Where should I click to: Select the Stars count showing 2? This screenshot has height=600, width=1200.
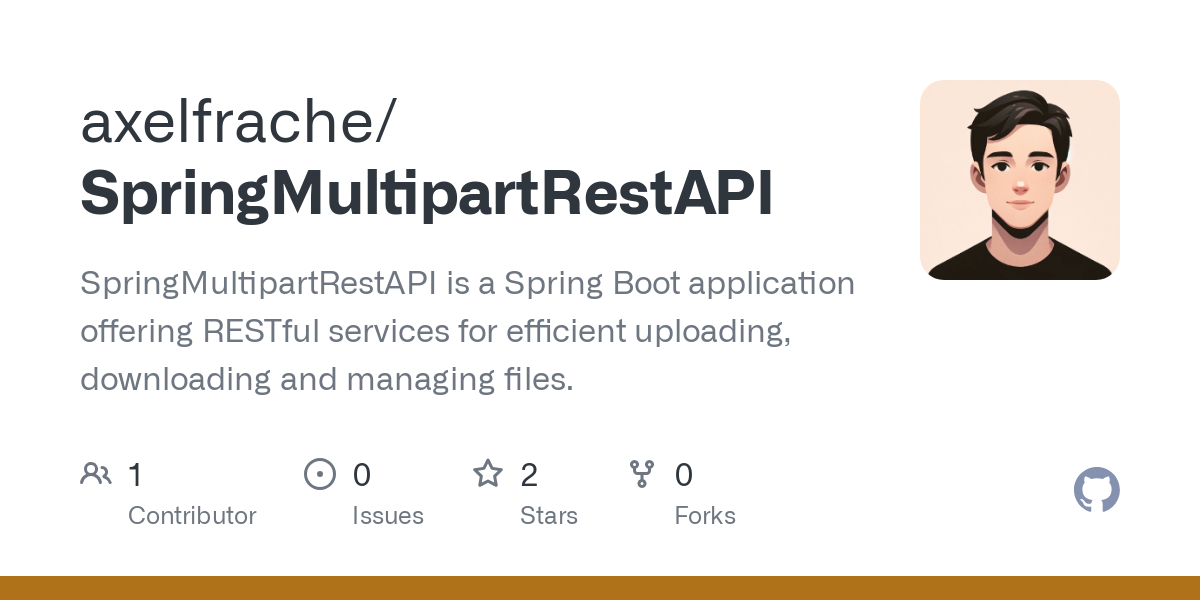pos(529,475)
